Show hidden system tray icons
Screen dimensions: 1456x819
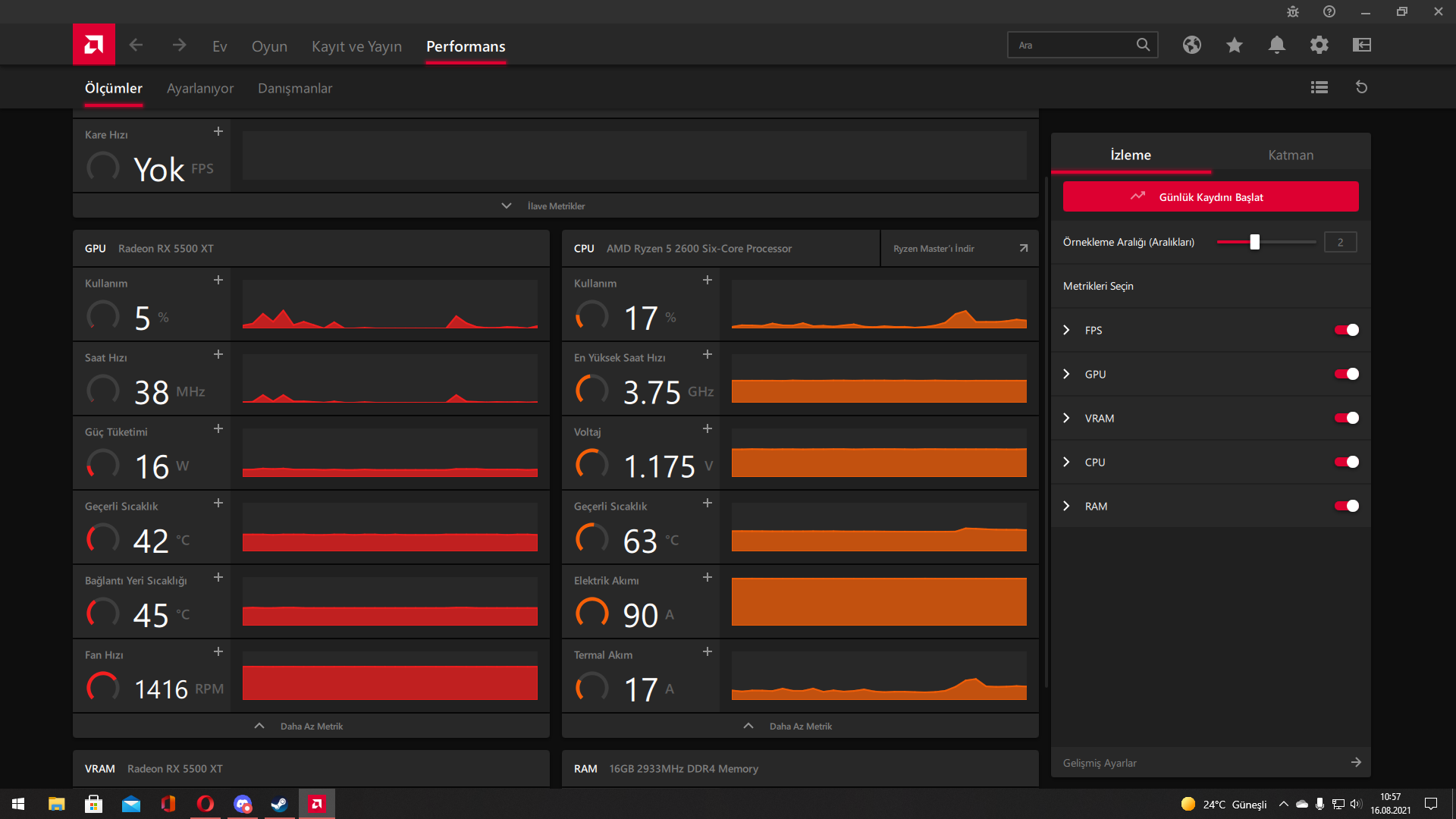tap(1283, 804)
